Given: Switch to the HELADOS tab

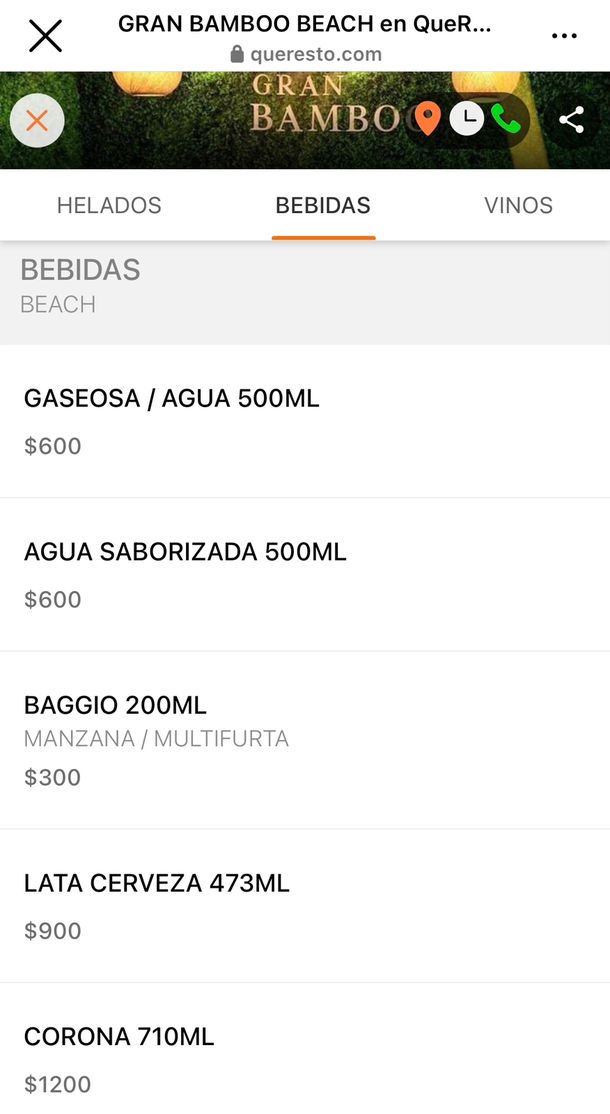Looking at the screenshot, I should [109, 205].
